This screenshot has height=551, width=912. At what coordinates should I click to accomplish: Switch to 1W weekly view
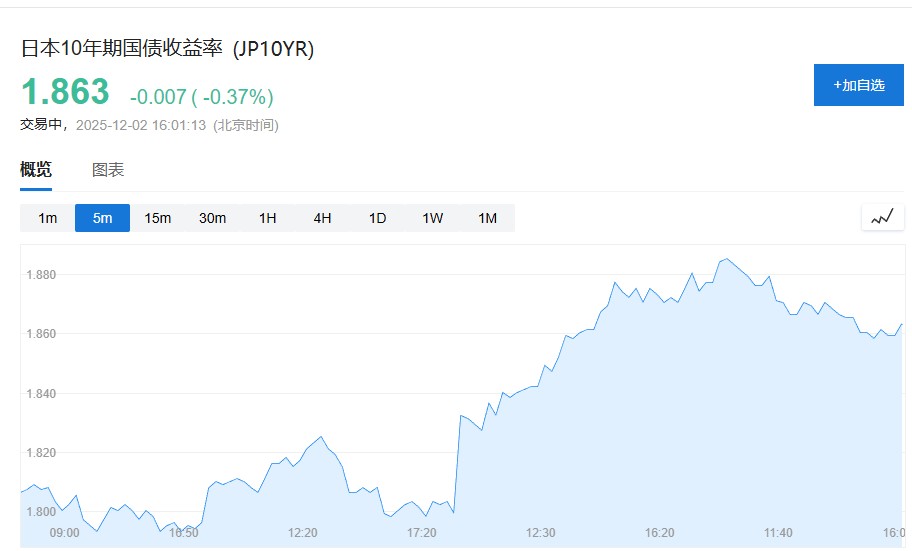[x=432, y=218]
